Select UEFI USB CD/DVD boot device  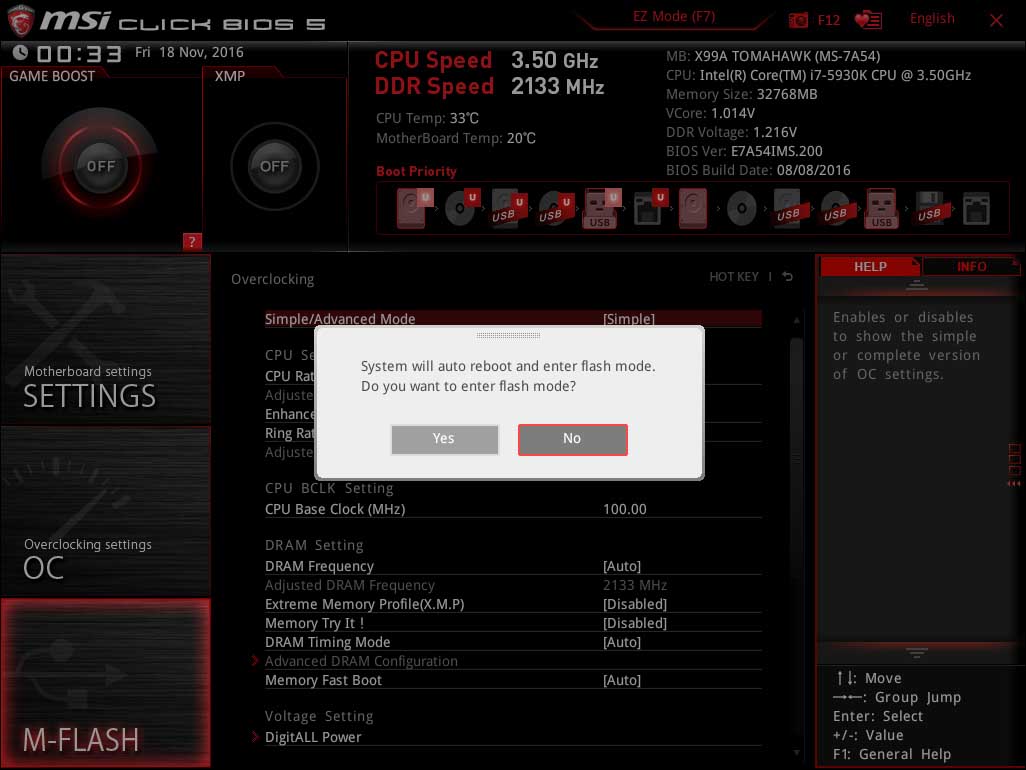[556, 208]
